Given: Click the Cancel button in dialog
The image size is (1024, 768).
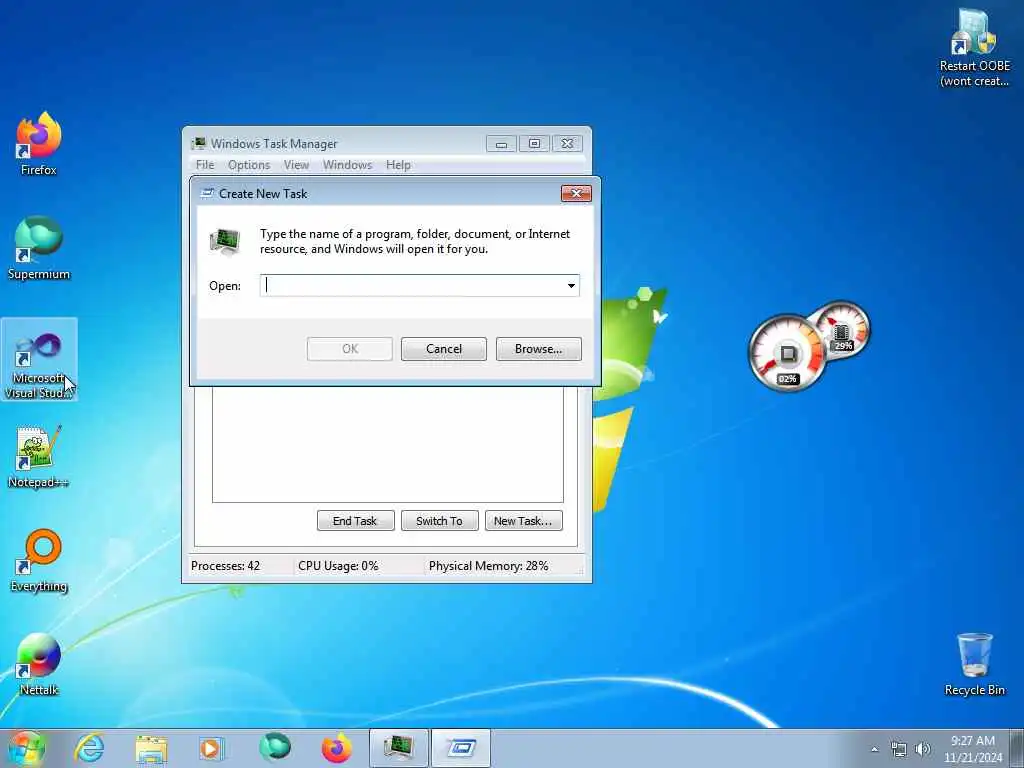Looking at the screenshot, I should tap(443, 349).
